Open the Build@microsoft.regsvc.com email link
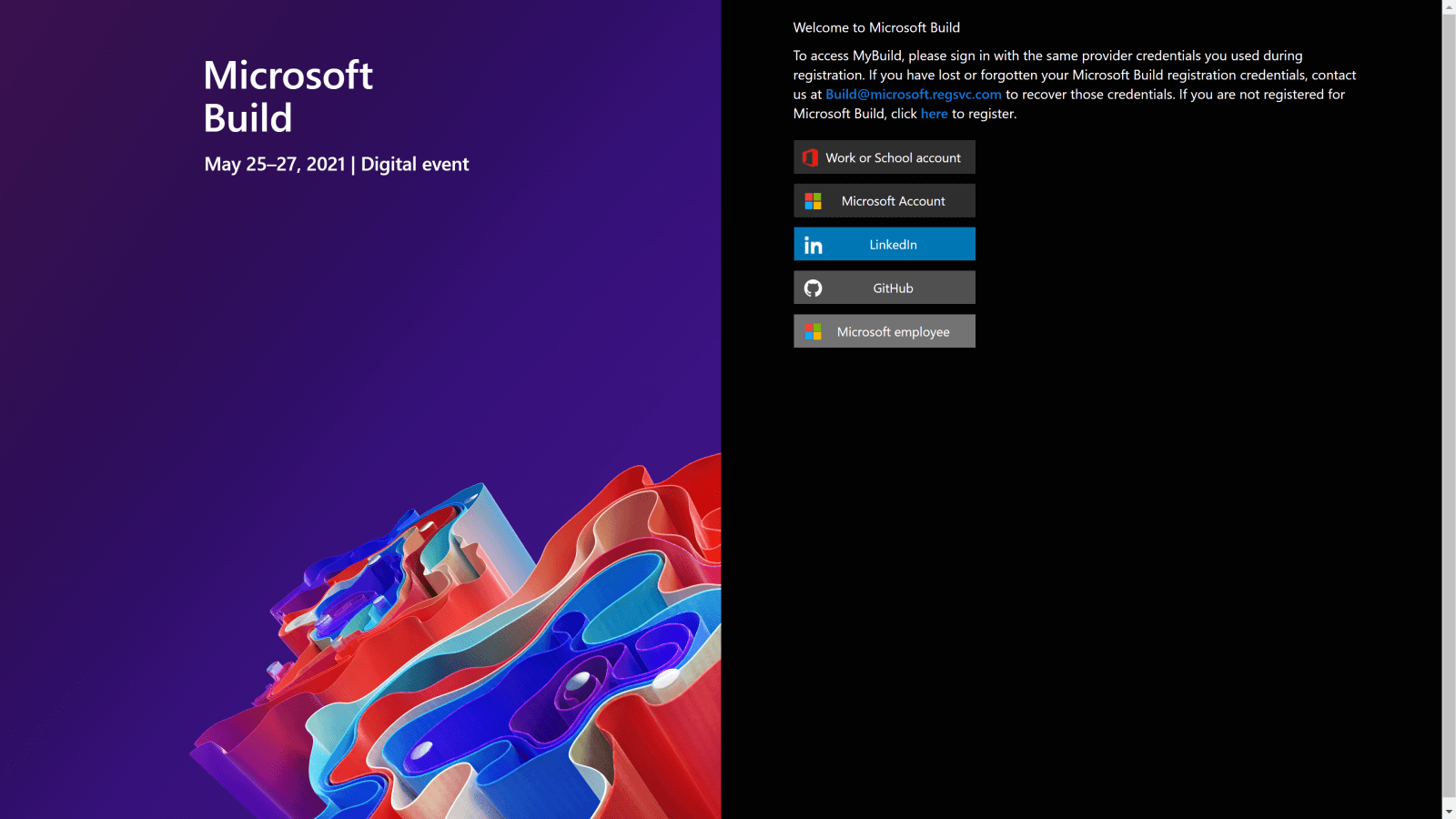 point(913,95)
